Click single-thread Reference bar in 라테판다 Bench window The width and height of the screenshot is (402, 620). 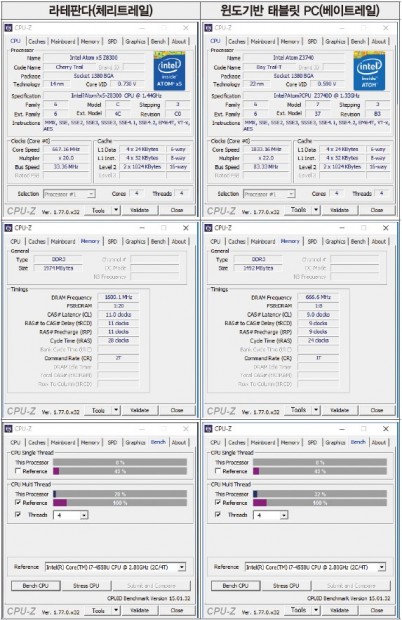click(x=120, y=471)
